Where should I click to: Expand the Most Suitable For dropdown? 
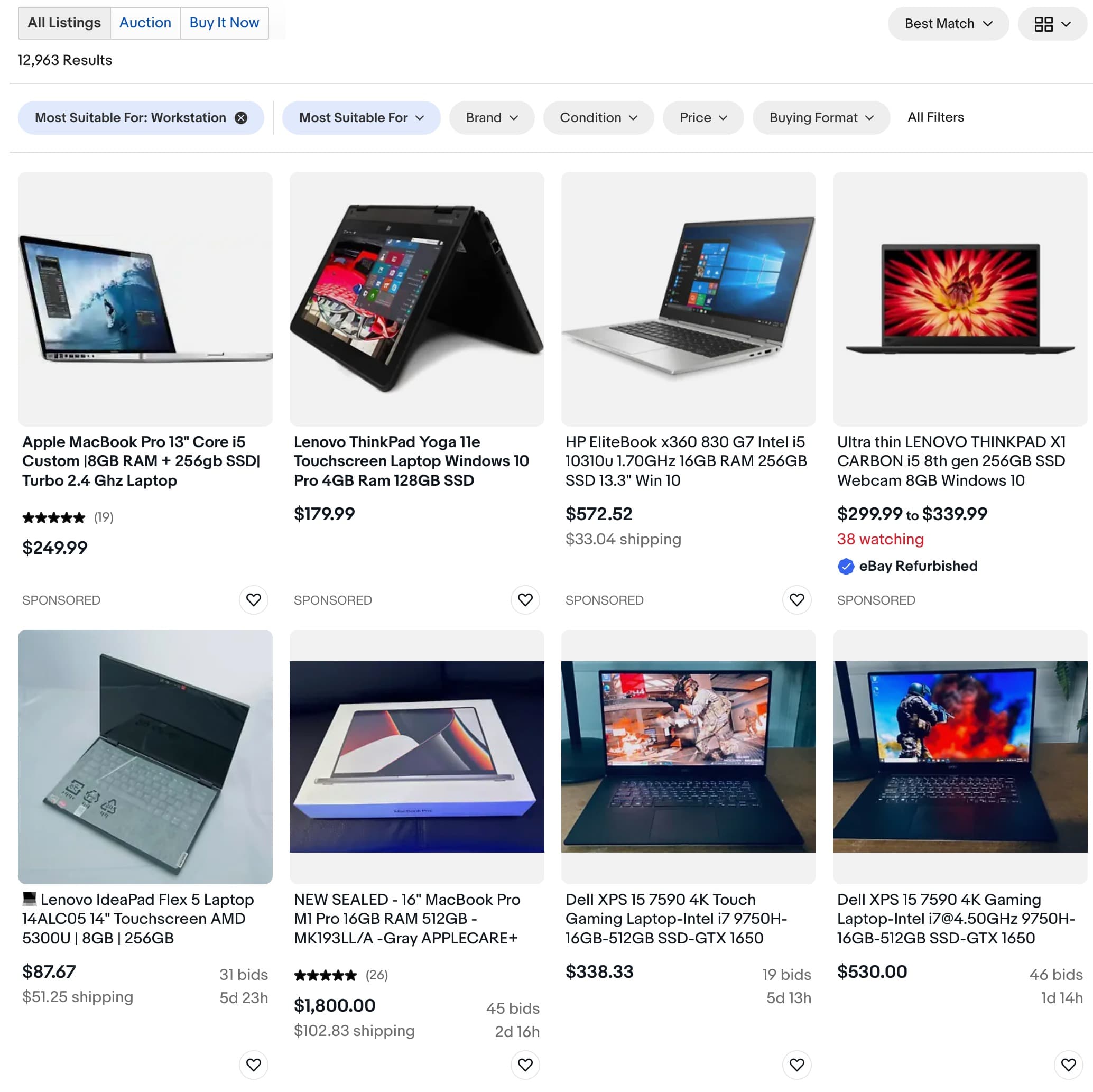click(x=361, y=118)
